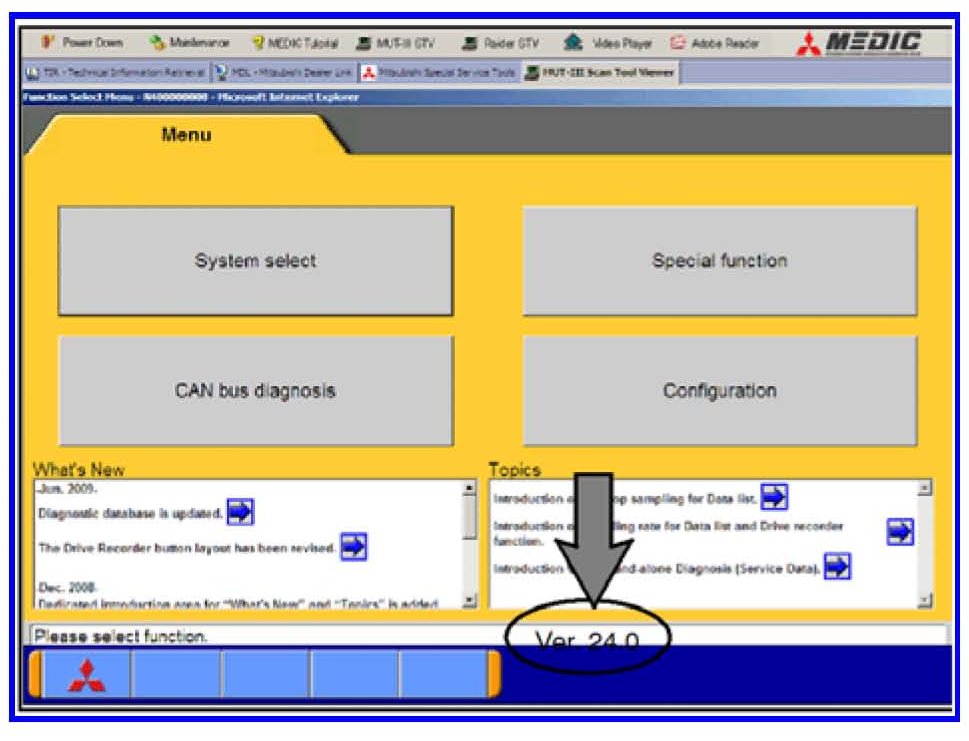The width and height of the screenshot is (969, 741).
Task: Click the System select button
Action: coord(255,261)
